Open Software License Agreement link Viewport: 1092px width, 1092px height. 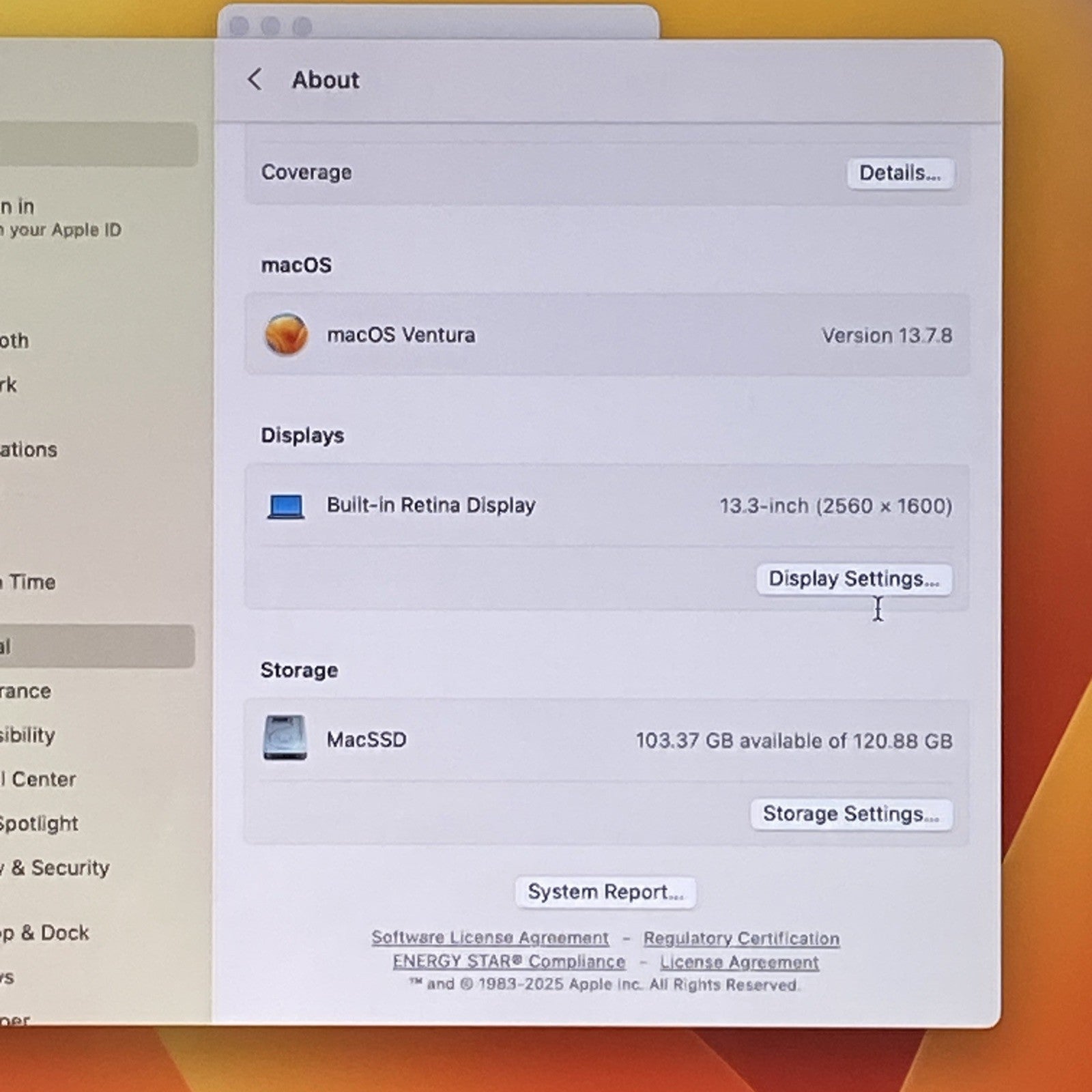(x=490, y=938)
